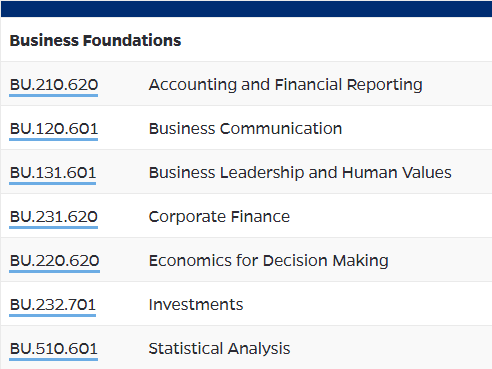This screenshot has height=369, width=492.
Task: Open the code link beside Business Communication
Action: [x=54, y=129]
